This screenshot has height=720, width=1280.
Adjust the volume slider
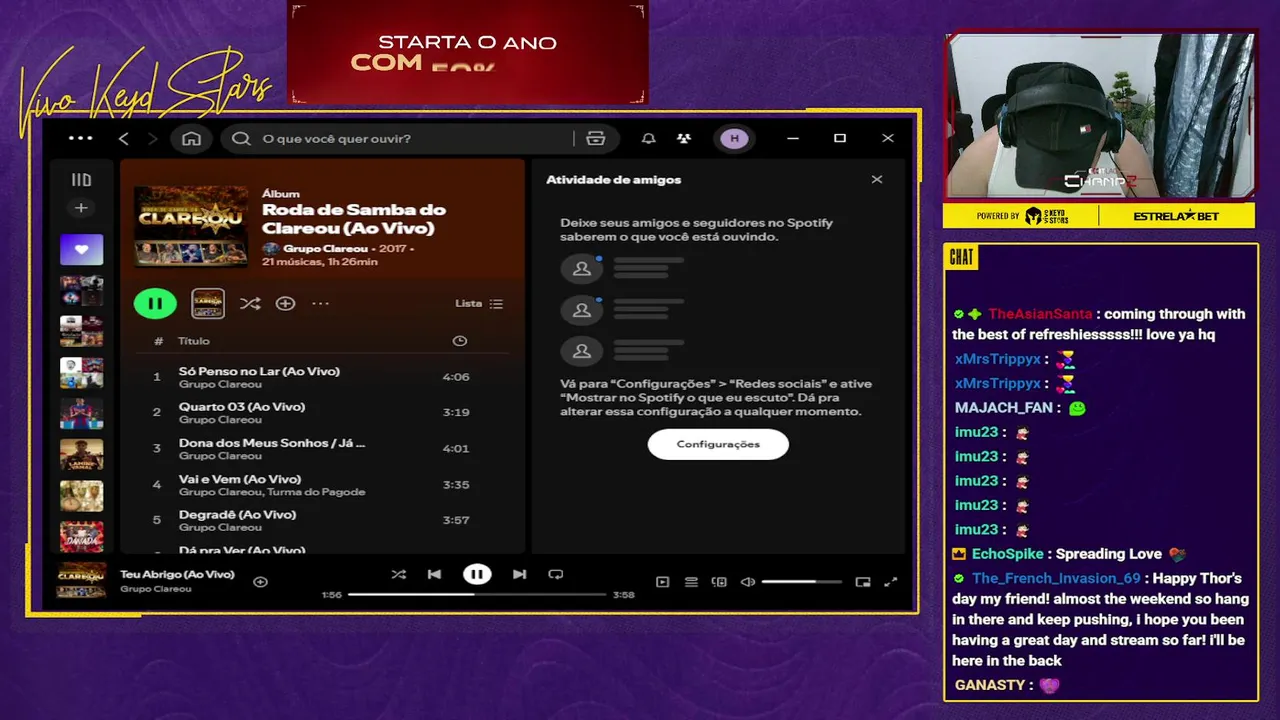(801, 582)
